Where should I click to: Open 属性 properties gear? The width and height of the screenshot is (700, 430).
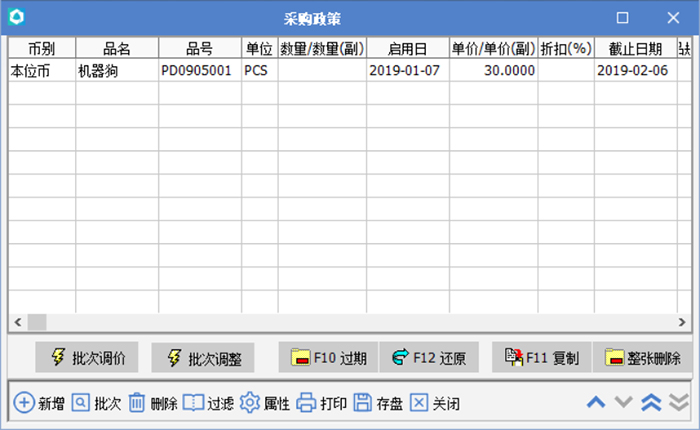pos(250,403)
